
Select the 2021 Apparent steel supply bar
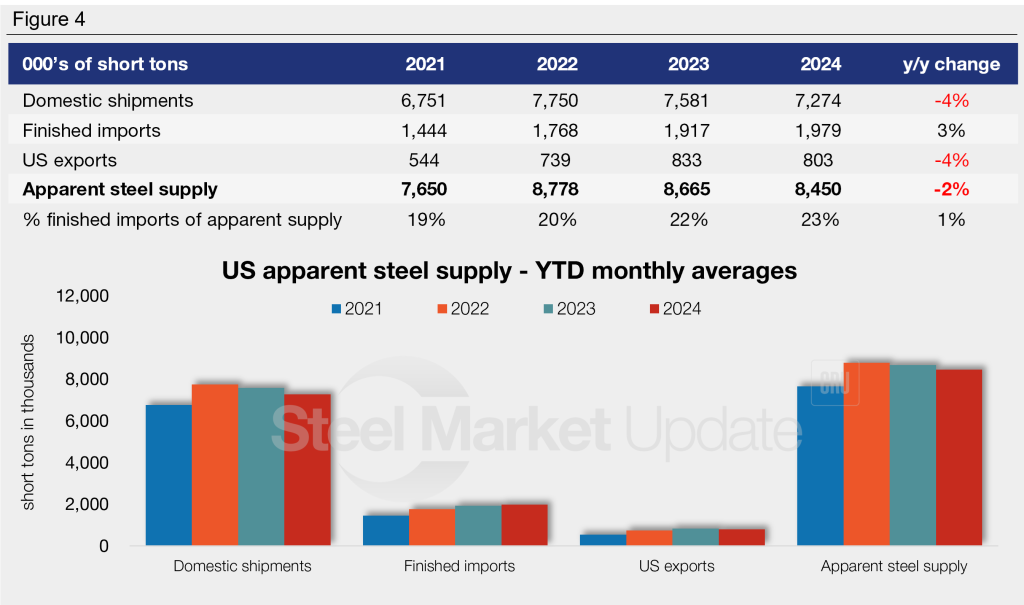click(x=820, y=466)
